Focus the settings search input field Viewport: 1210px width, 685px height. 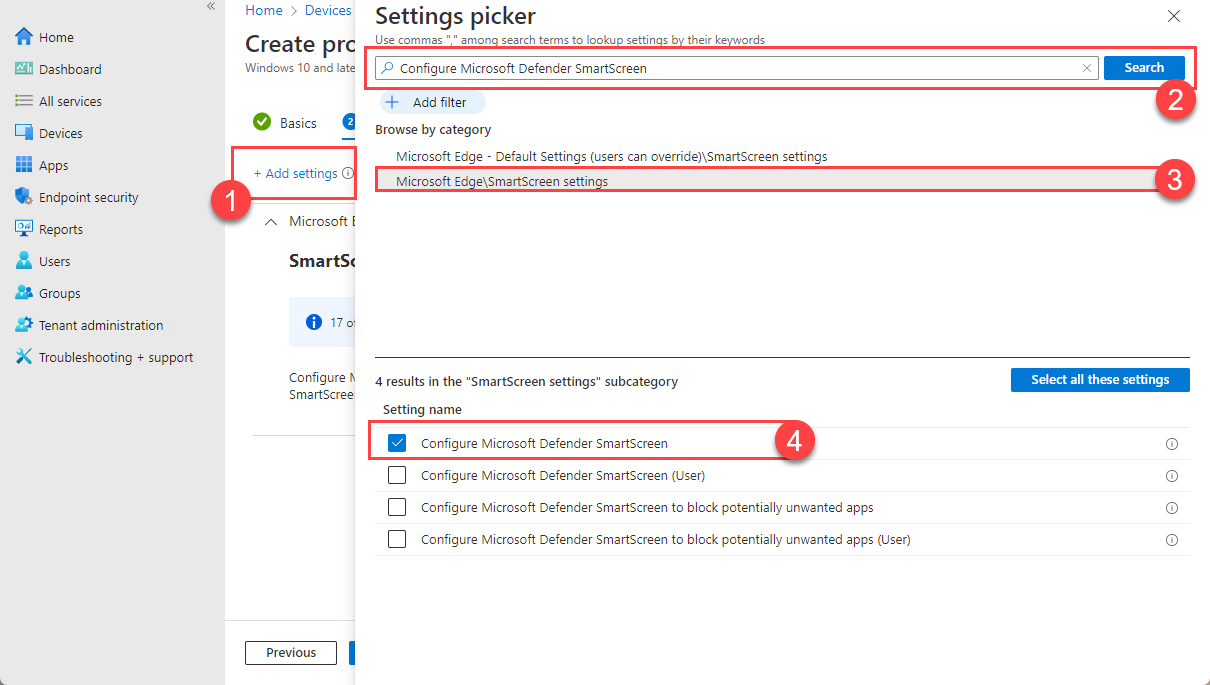[x=737, y=68]
